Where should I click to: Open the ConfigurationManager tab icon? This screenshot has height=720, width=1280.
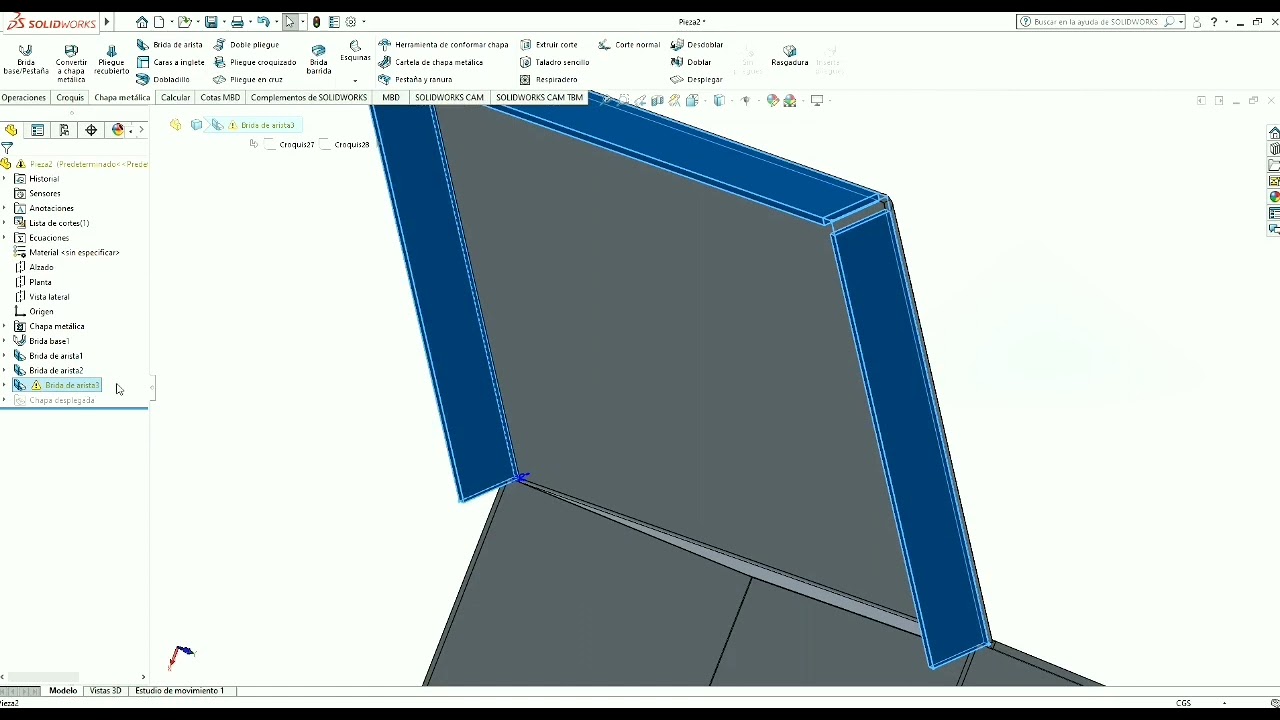64,130
